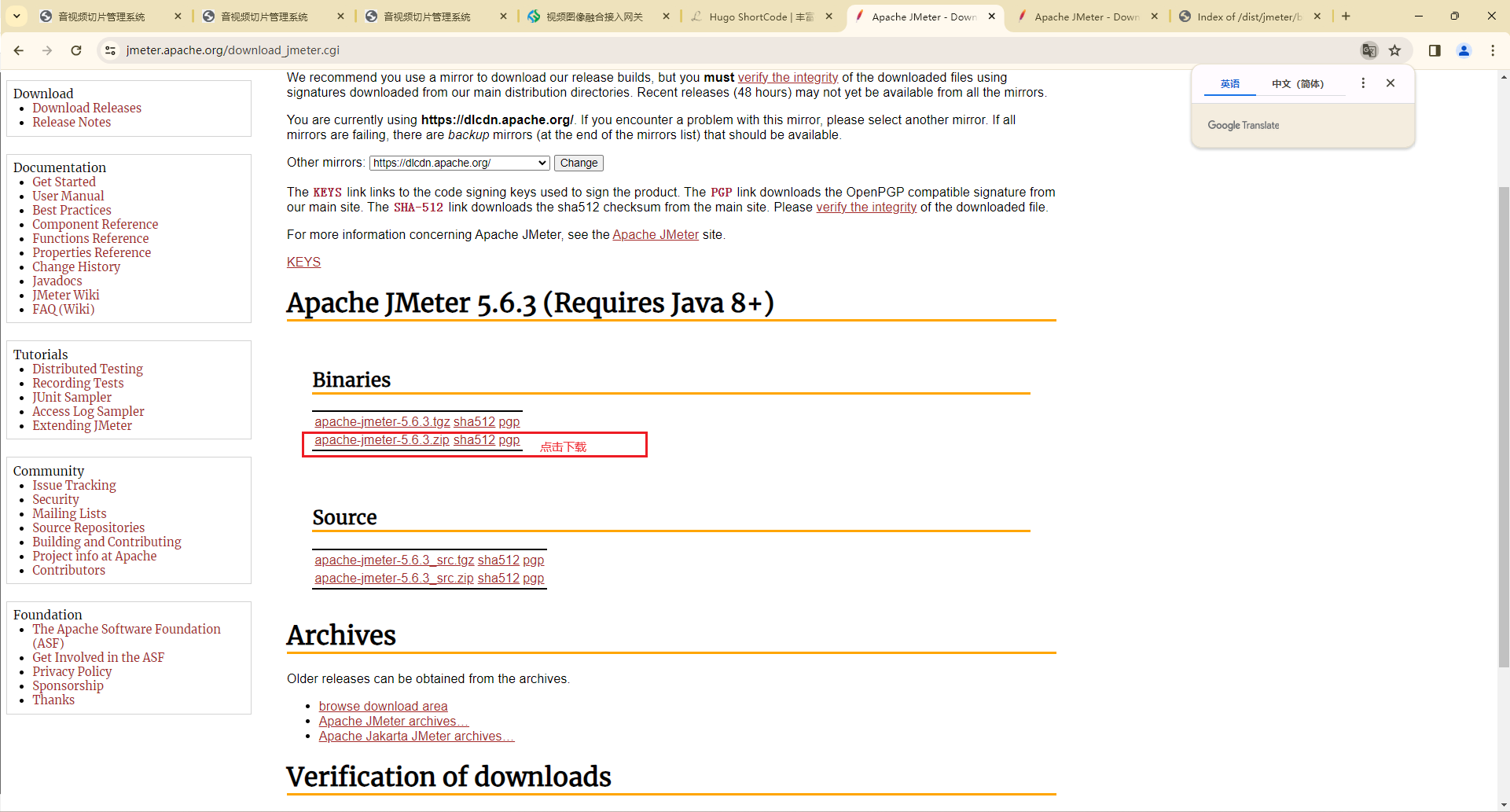Open Mailing Lists link

click(x=69, y=514)
